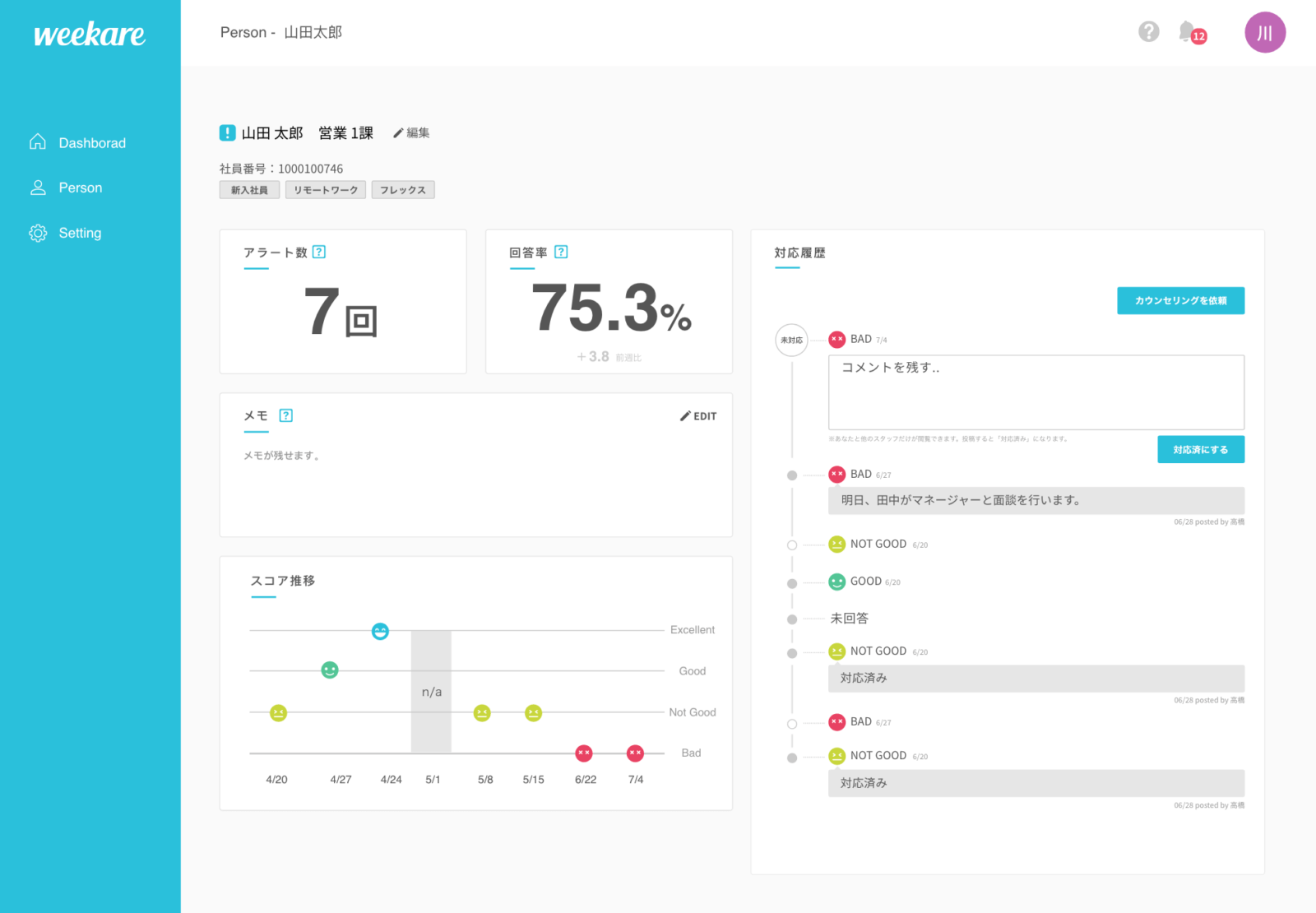The image size is (1316, 913).
Task: Click the 7/4 Bad marker on score chart
Action: pyautogui.click(x=635, y=753)
